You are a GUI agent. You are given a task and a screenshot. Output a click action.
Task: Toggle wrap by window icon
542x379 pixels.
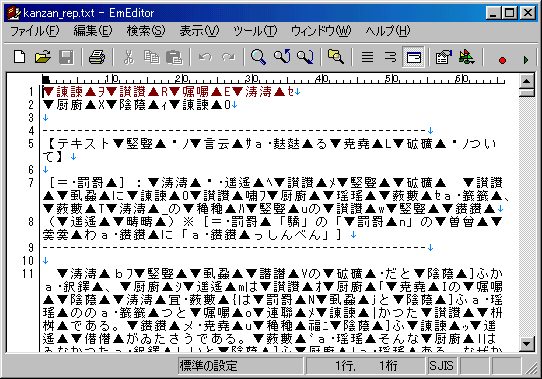[413, 57]
